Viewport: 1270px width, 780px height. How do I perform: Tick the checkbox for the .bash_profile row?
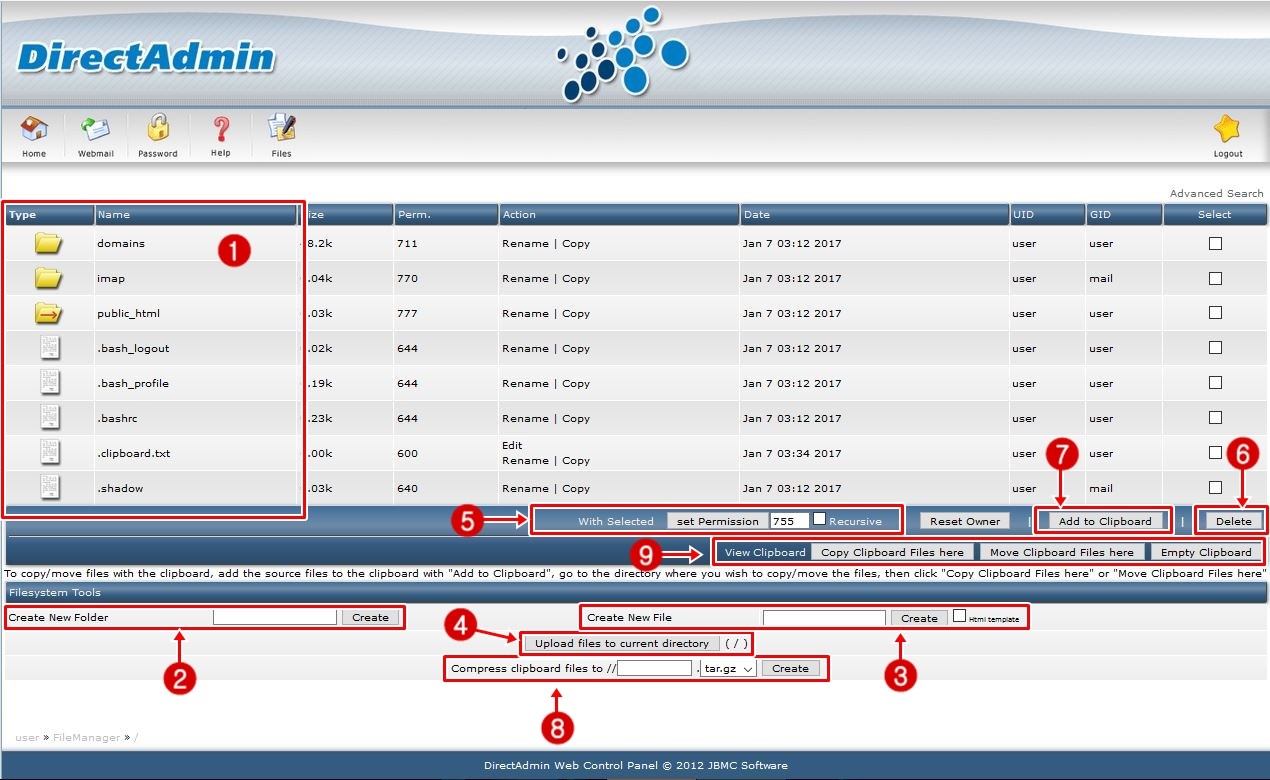1215,383
